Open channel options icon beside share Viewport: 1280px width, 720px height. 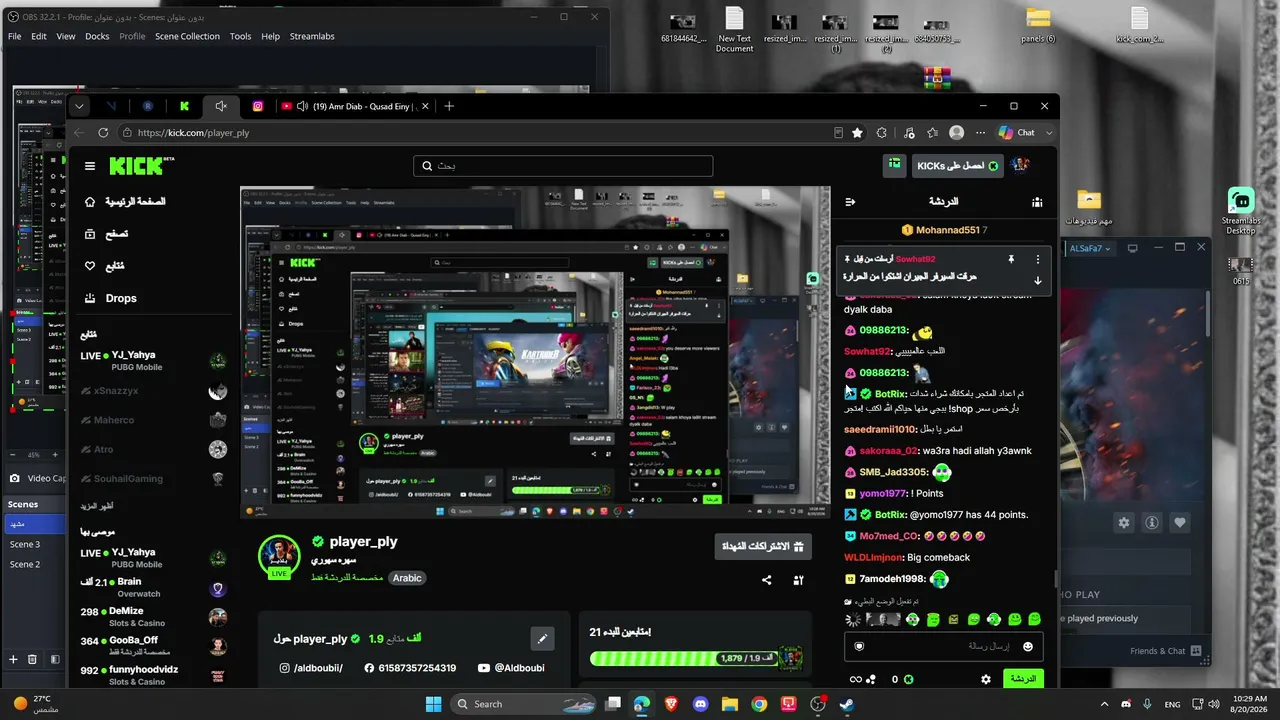798,580
